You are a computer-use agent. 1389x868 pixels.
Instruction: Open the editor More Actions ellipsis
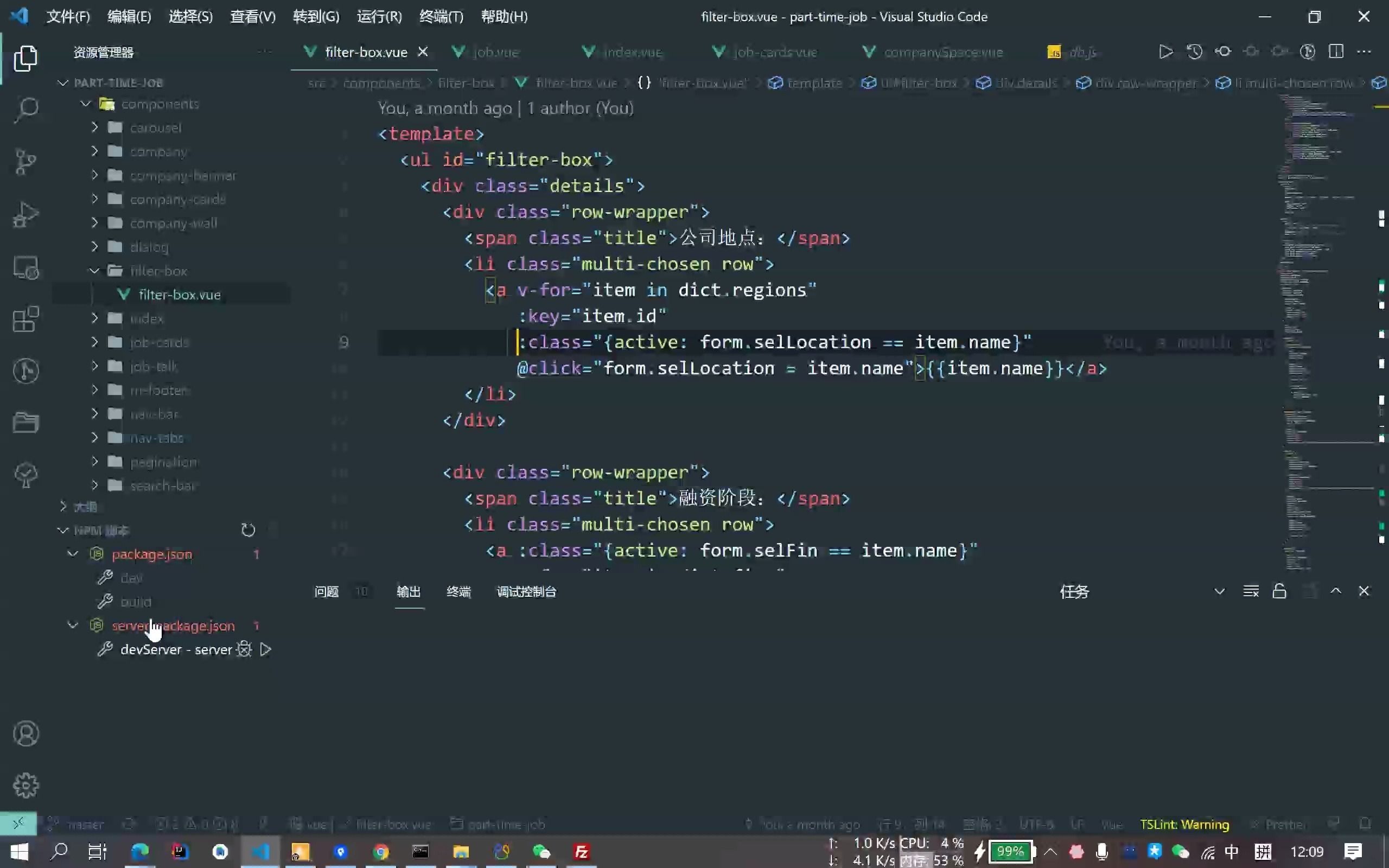click(1363, 52)
